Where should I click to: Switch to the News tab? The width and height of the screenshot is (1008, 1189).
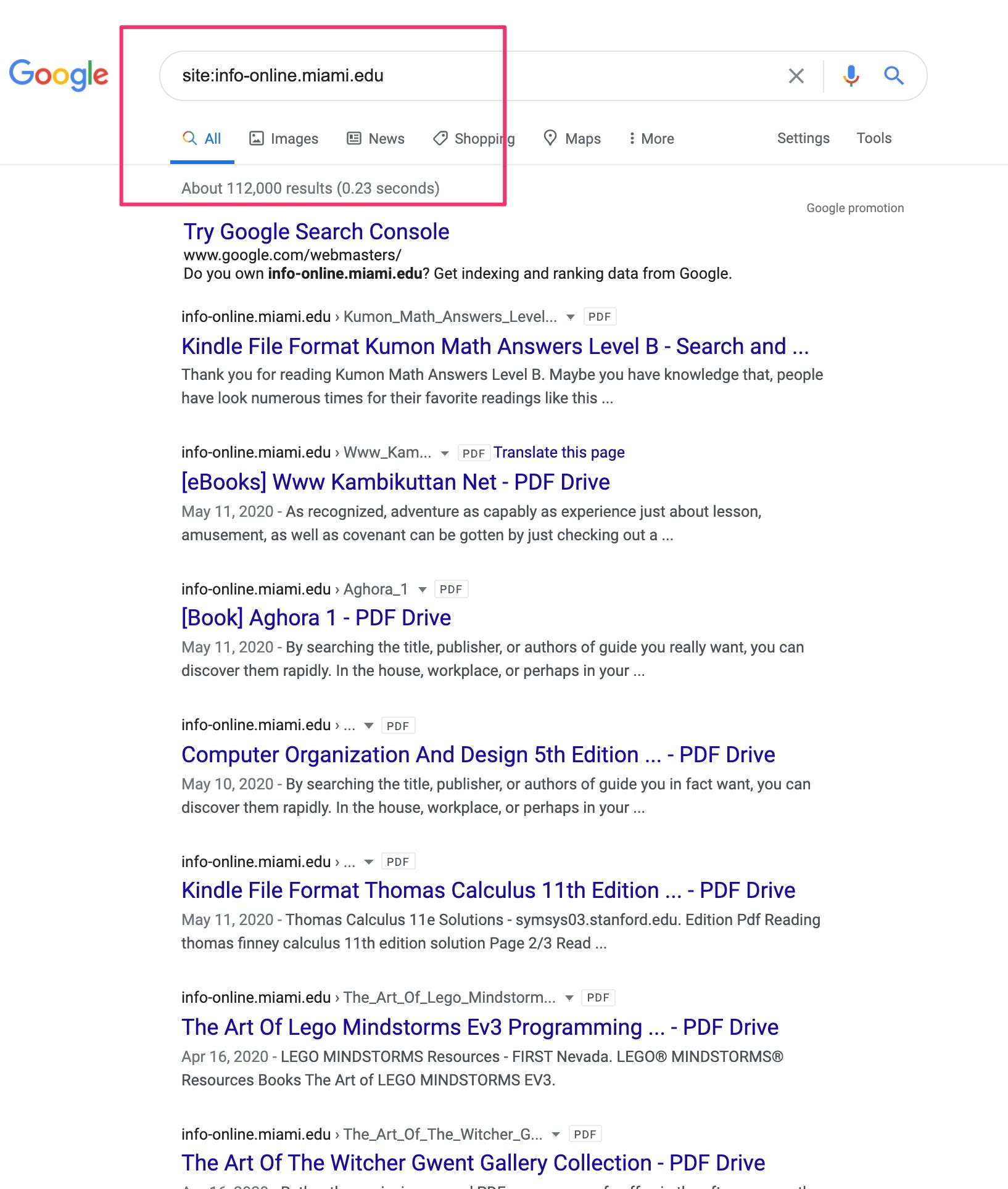coord(376,139)
